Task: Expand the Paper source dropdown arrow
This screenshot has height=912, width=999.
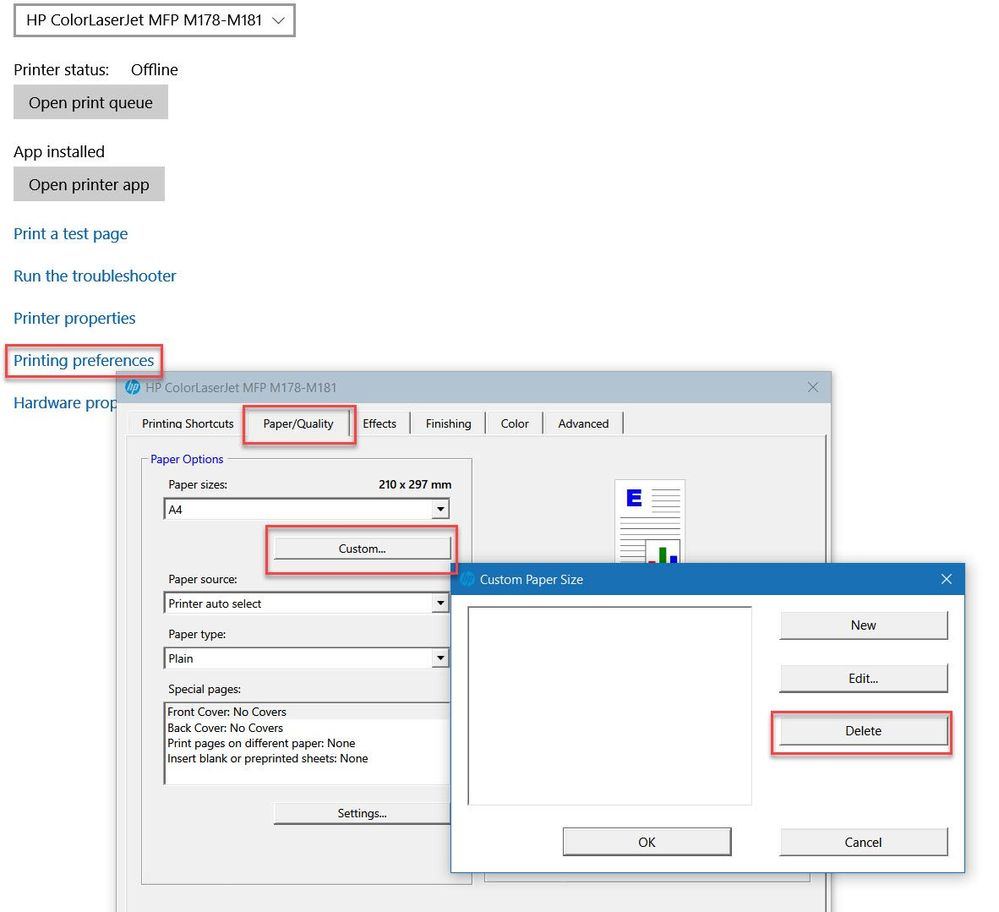Action: pos(440,603)
